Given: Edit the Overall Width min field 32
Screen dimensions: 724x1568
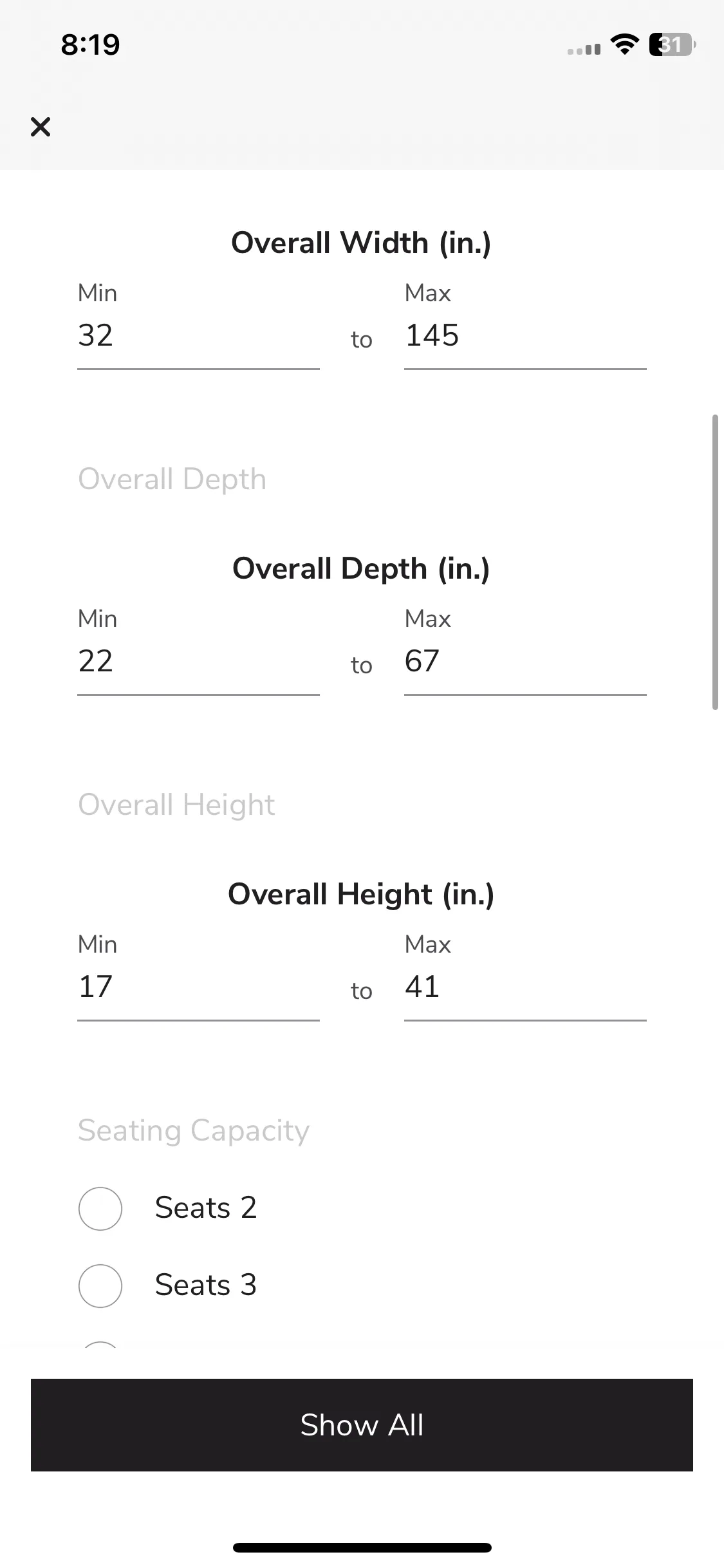Looking at the screenshot, I should 198,336.
